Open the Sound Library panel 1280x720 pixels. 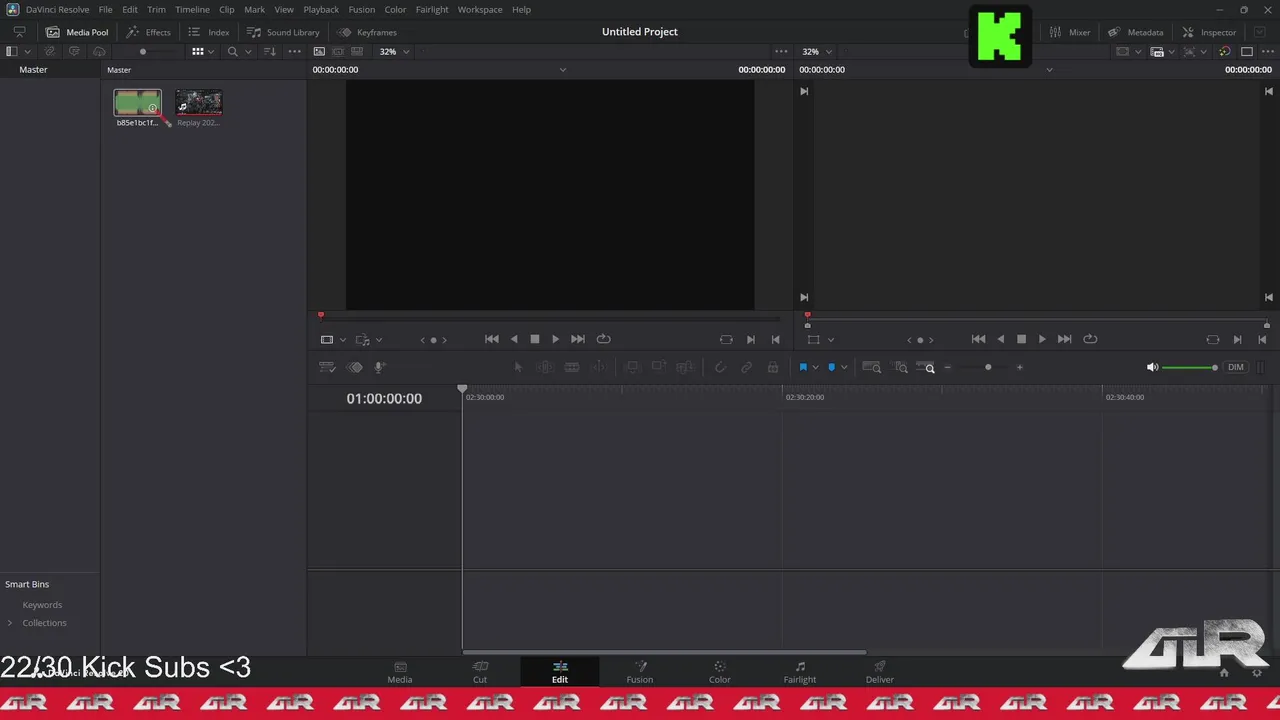283,32
